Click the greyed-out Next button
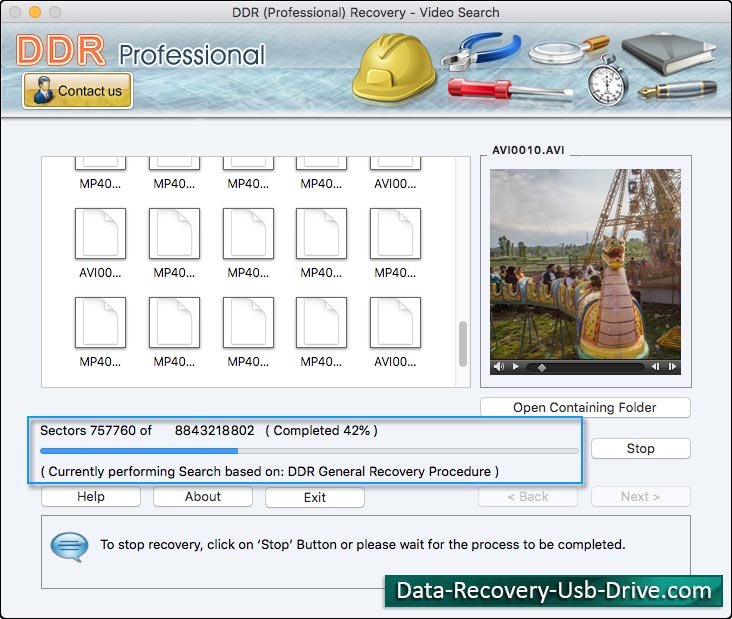 (x=640, y=497)
